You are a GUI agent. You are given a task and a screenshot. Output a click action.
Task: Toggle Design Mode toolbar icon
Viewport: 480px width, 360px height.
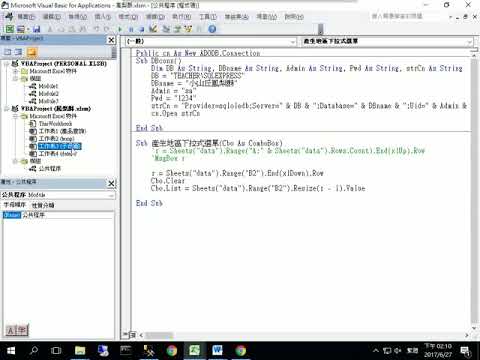153,29
